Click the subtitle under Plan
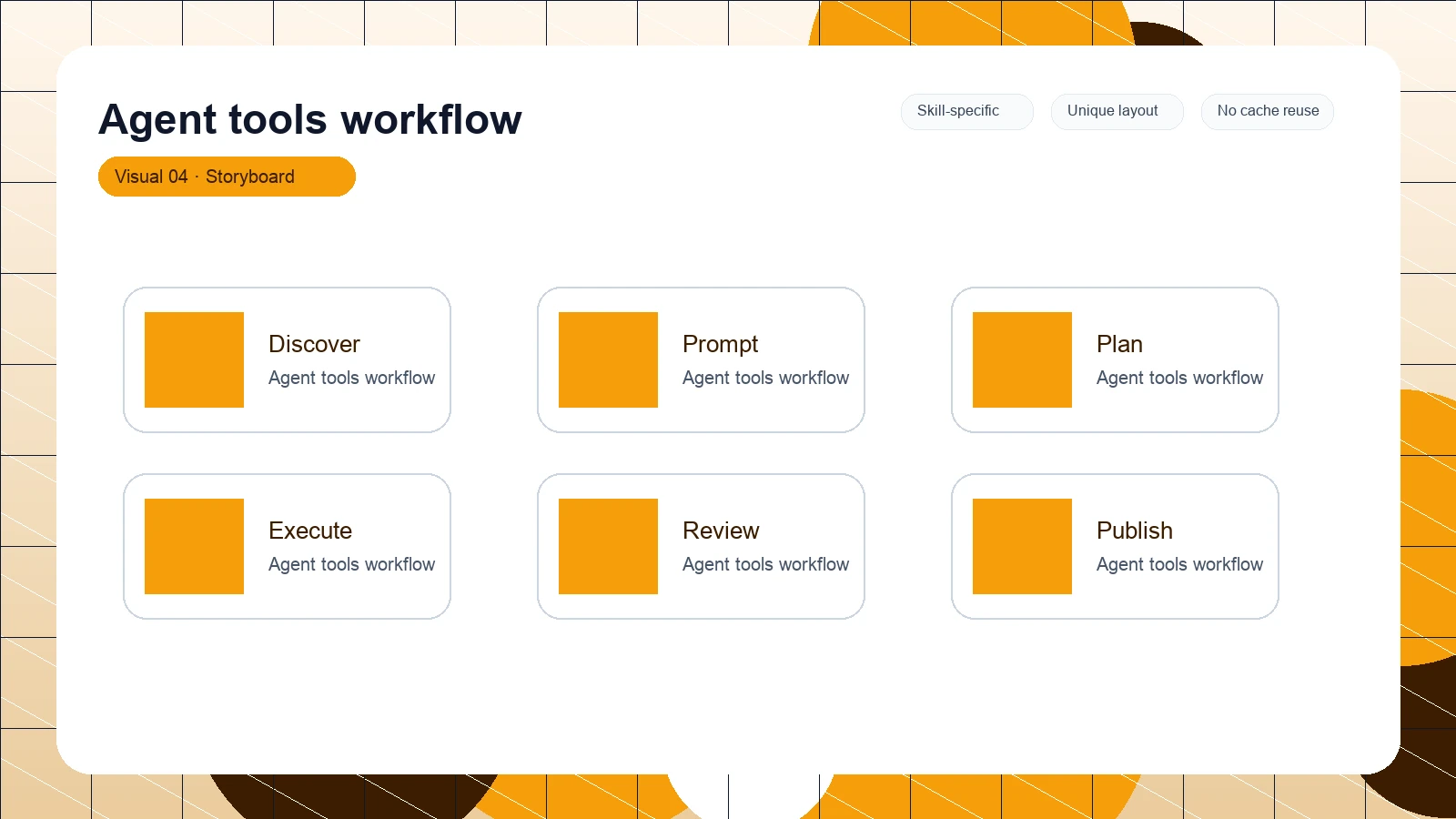 pos(1179,378)
